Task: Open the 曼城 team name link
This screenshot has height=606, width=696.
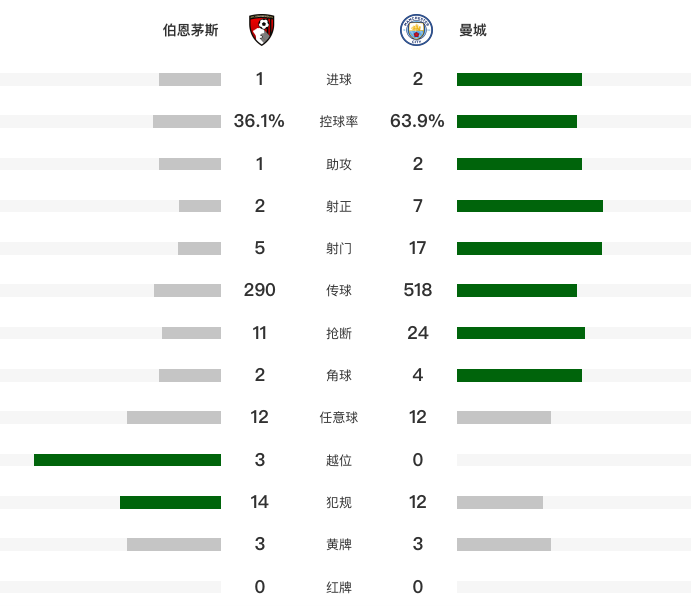Action: [x=473, y=30]
